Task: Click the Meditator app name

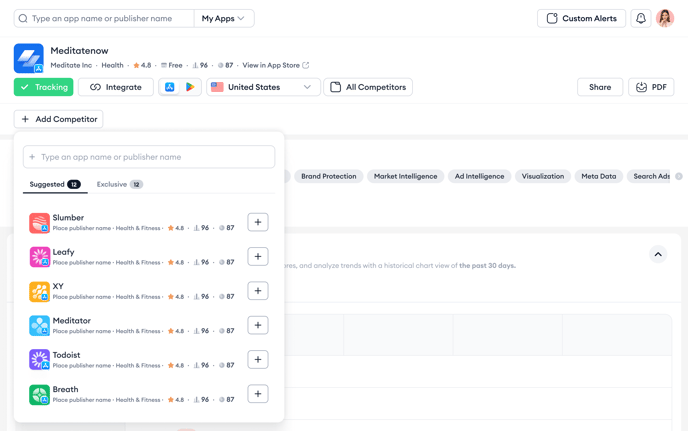Action: pyautogui.click(x=72, y=320)
